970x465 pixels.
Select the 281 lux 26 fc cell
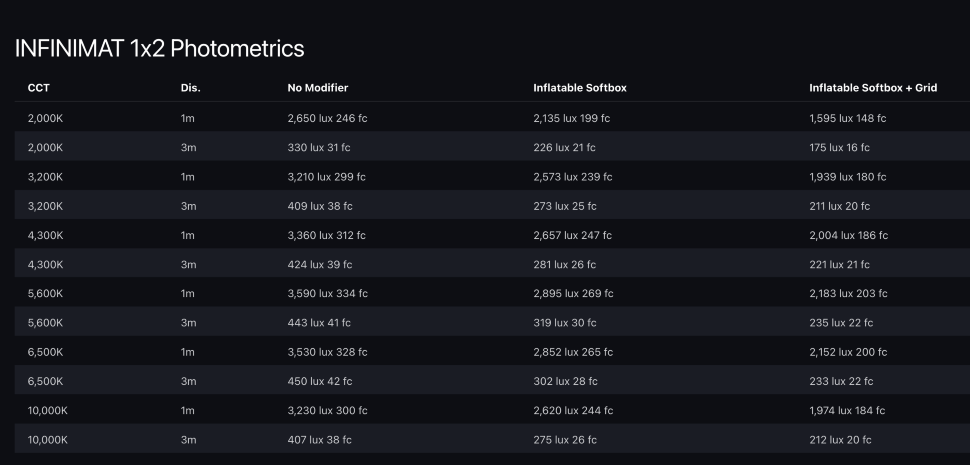pyautogui.click(x=565, y=265)
